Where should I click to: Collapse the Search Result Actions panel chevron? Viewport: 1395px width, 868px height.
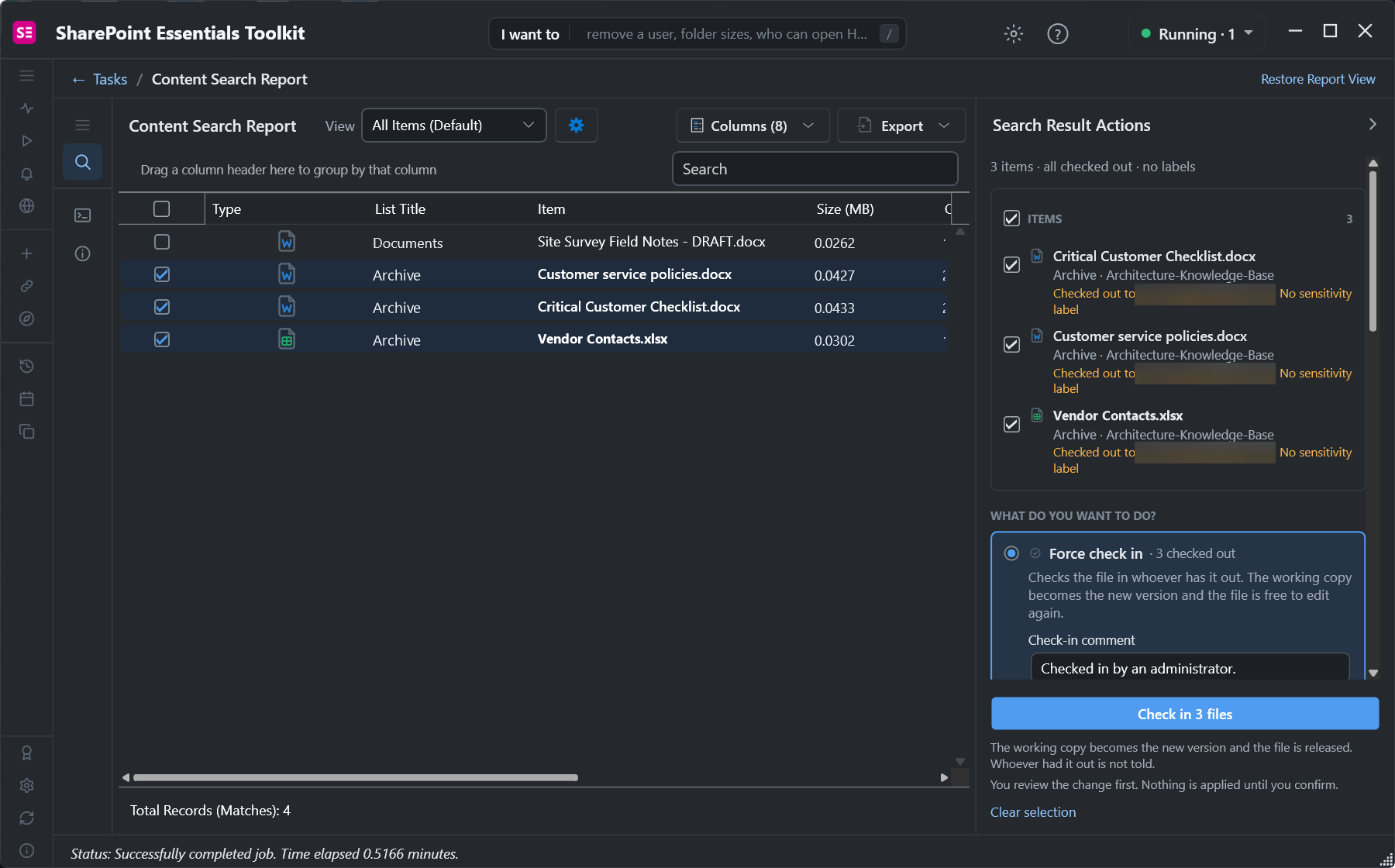click(x=1373, y=125)
